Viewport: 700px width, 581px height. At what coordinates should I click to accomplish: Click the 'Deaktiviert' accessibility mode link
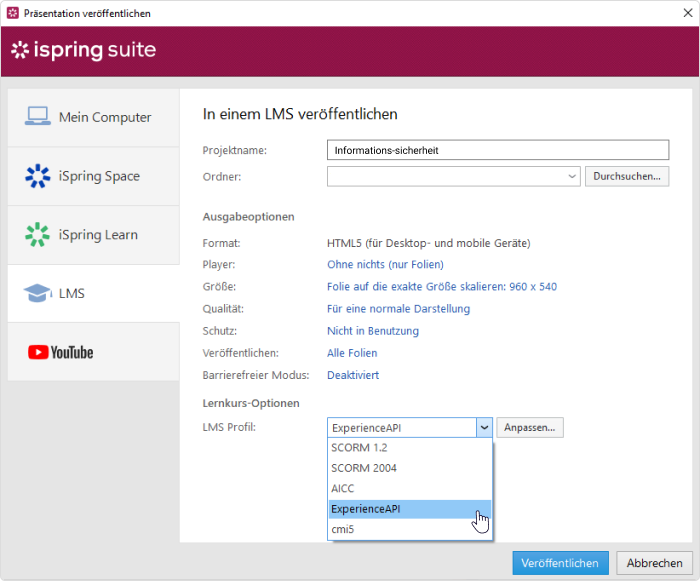click(x=353, y=375)
